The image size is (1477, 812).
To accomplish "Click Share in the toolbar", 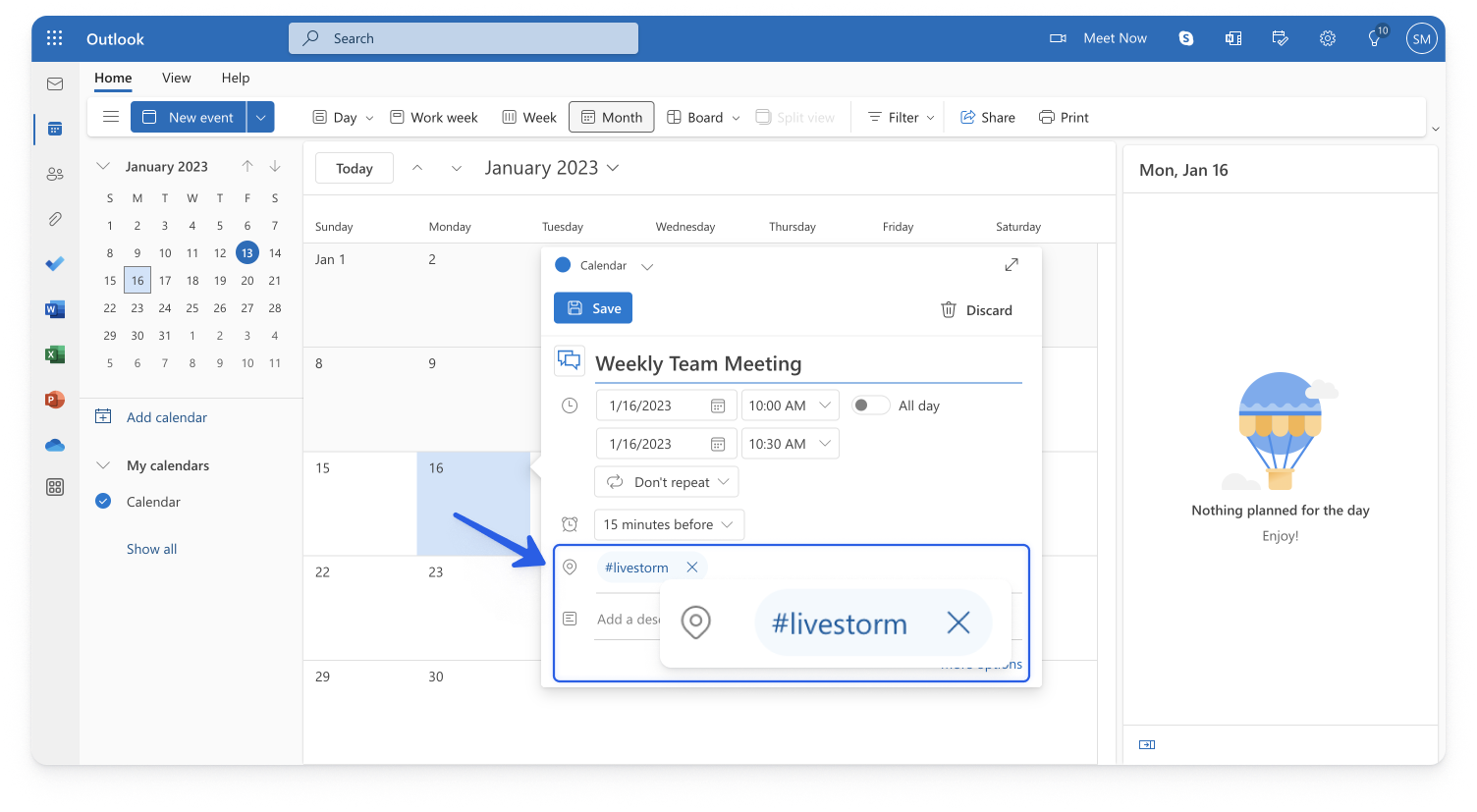I will point(988,117).
